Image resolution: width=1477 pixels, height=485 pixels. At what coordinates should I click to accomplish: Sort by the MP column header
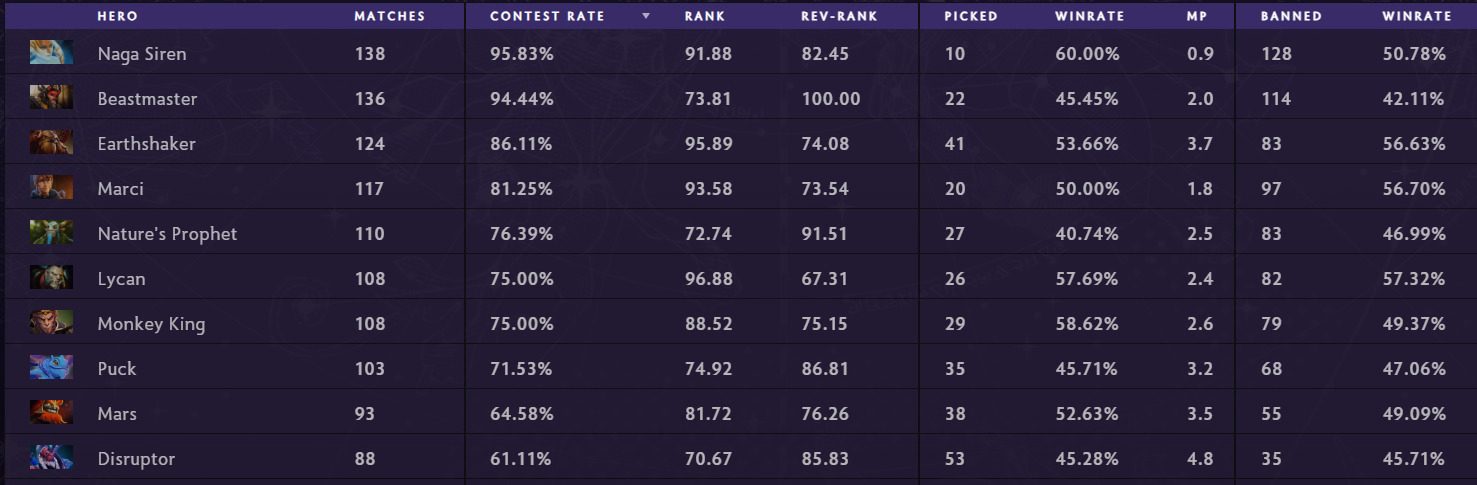(x=1198, y=16)
